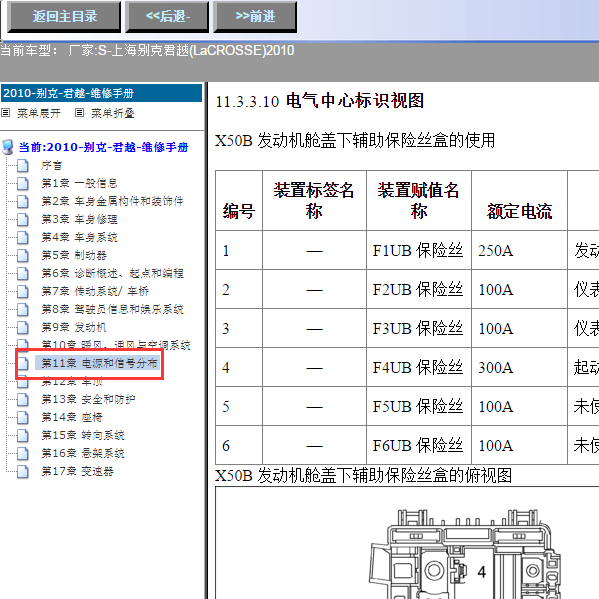The image size is (599, 599).
Task: Click the page icon beside 第14章 座椅
Action: 23,417
